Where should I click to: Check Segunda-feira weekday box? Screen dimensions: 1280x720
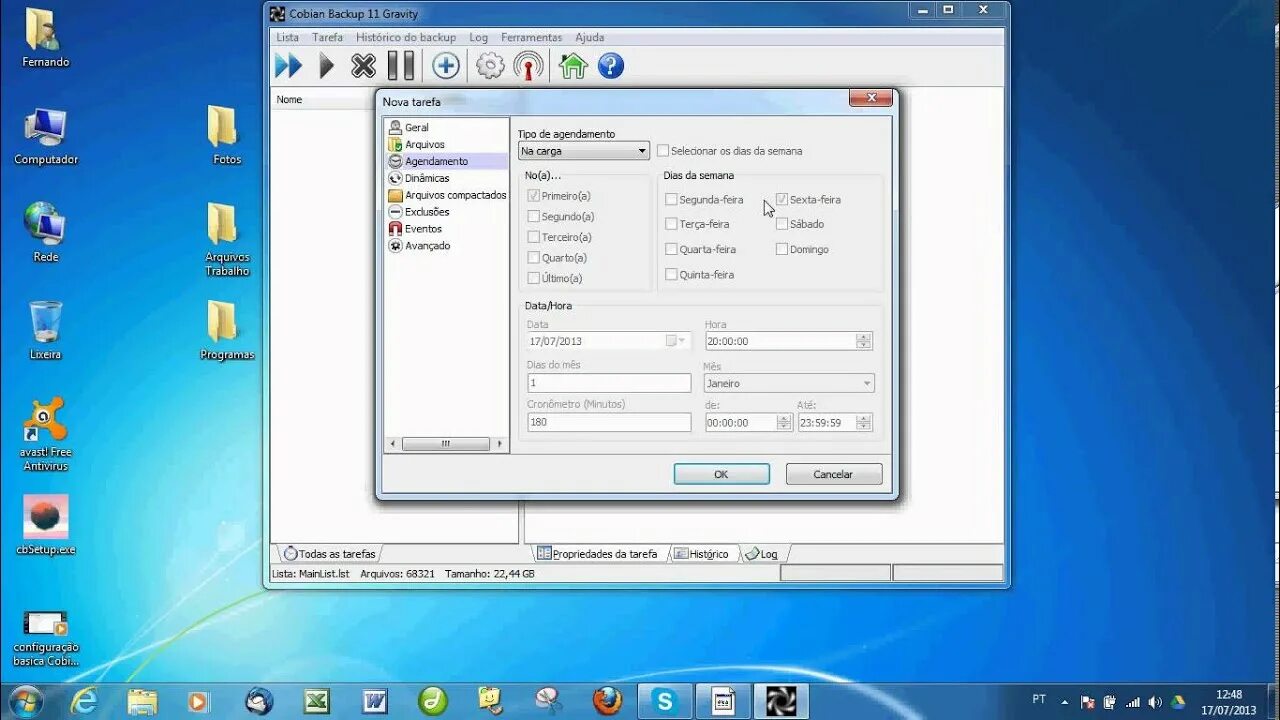(671, 199)
